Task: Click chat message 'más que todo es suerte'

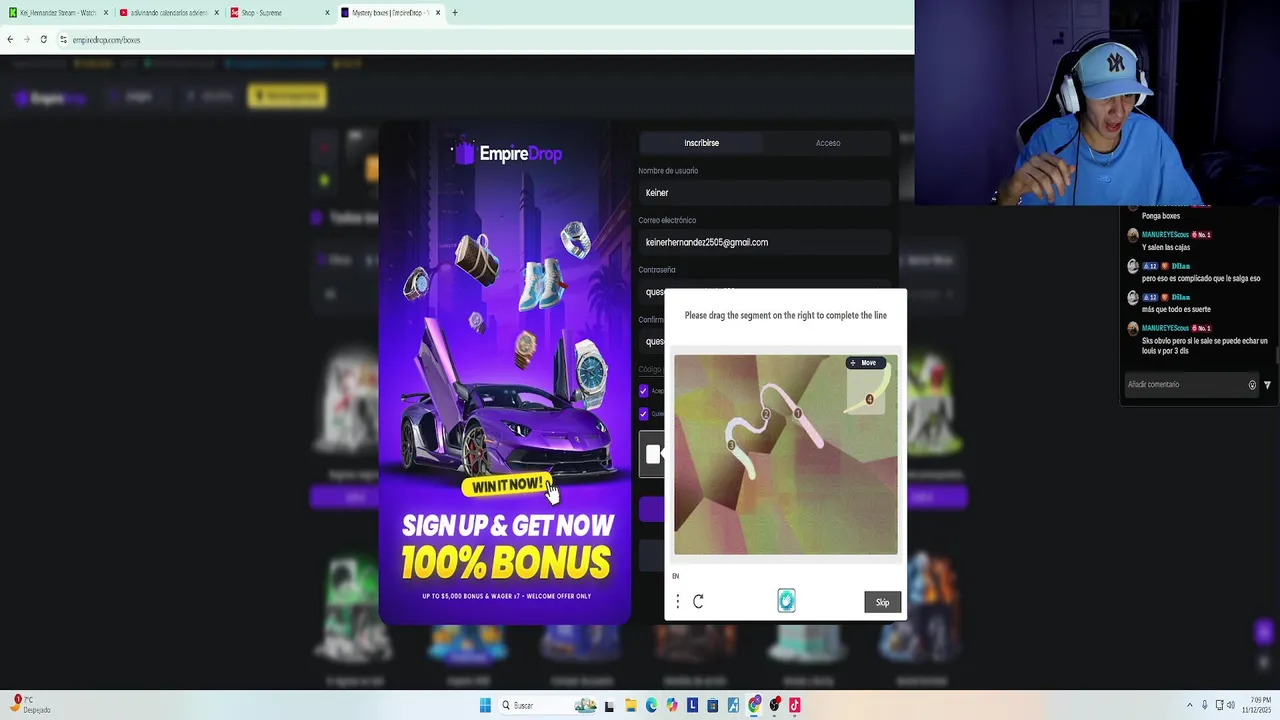Action: coord(1176,309)
